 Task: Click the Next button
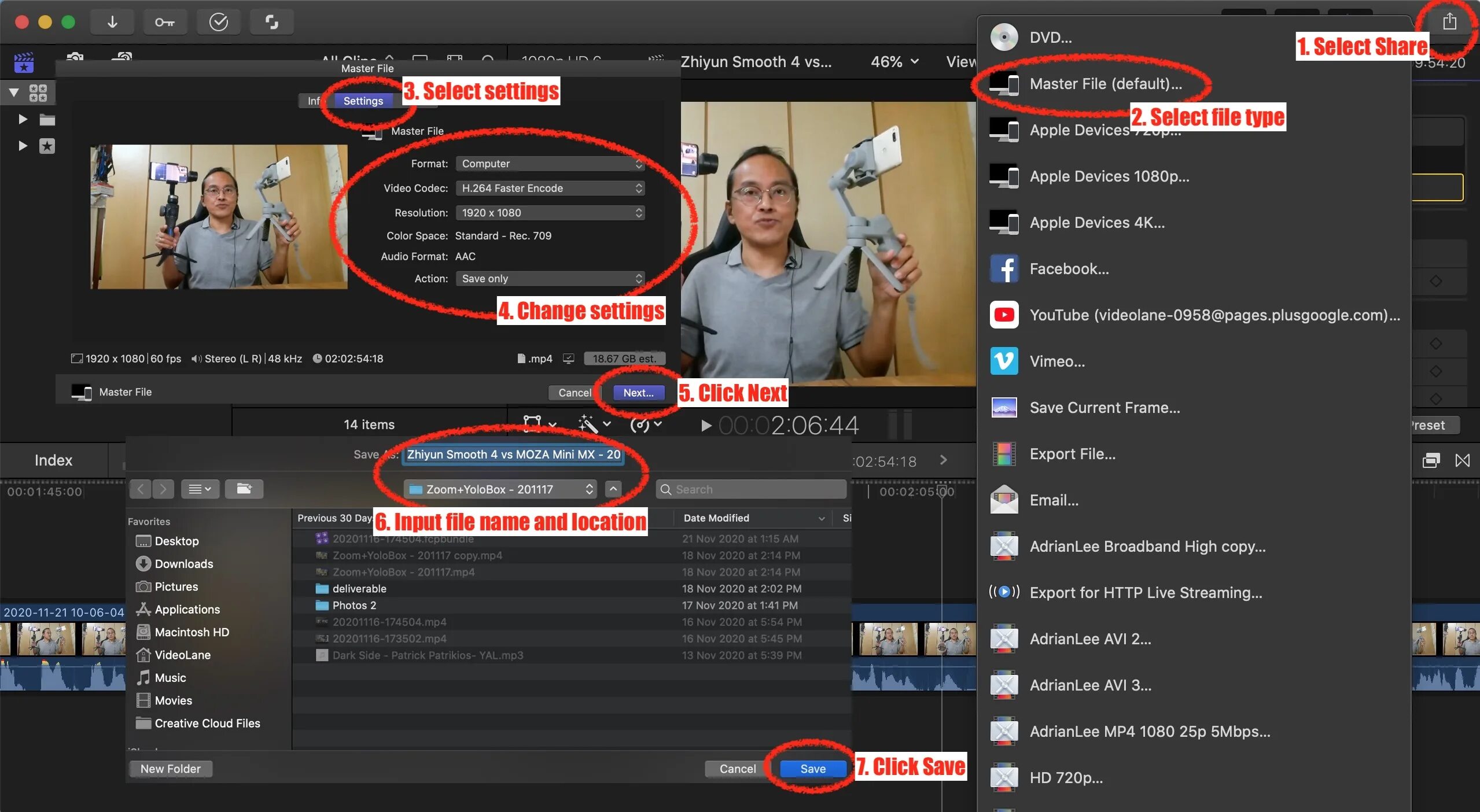click(638, 393)
